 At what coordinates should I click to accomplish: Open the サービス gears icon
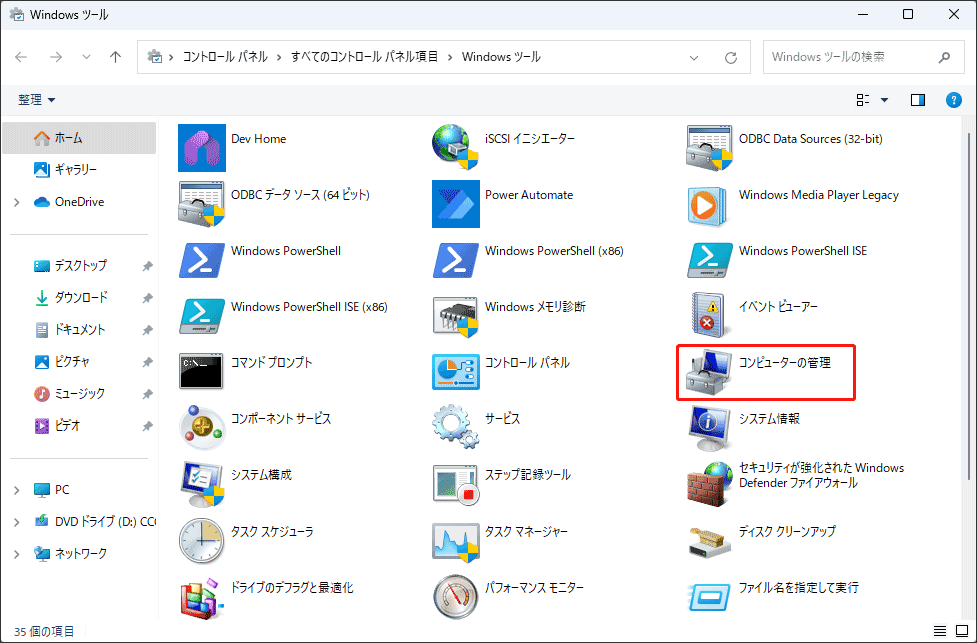pos(455,428)
